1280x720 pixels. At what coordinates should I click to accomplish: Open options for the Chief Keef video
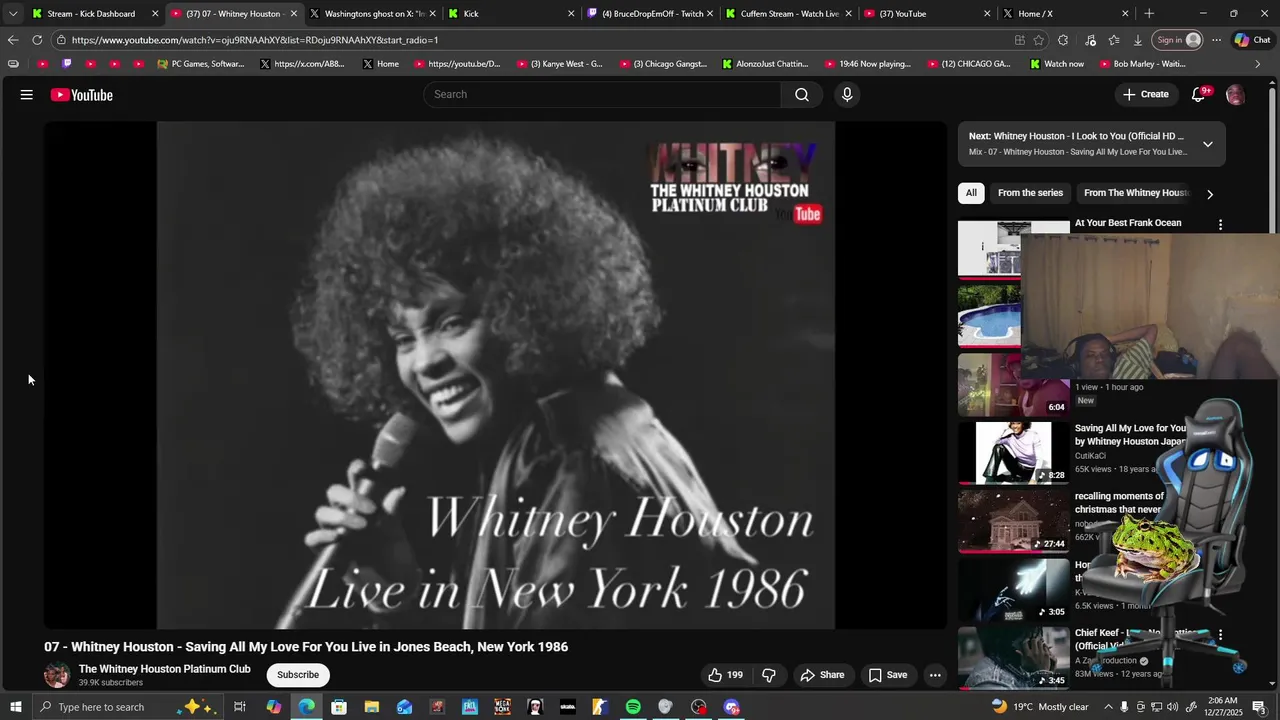(x=1220, y=635)
